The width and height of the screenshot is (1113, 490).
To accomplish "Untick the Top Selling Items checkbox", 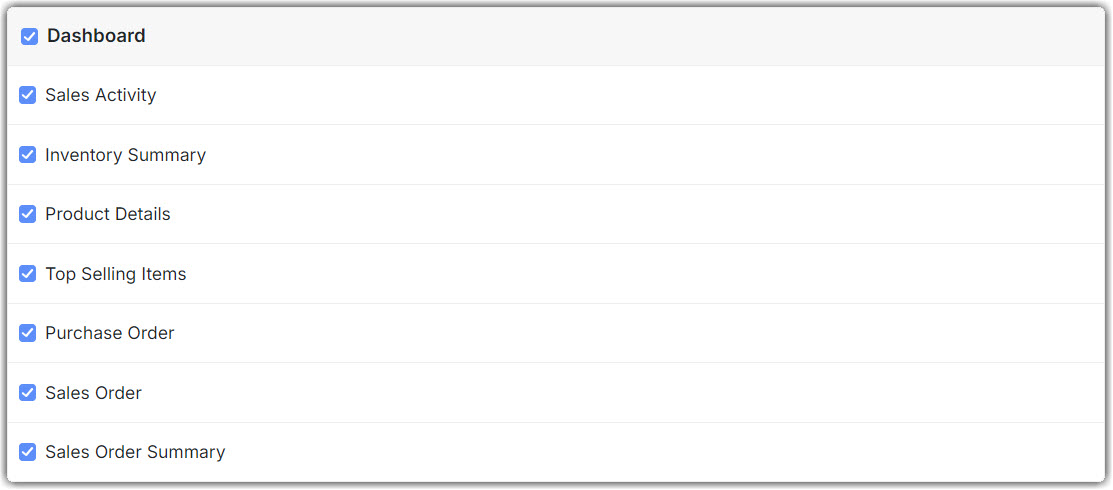I will pyautogui.click(x=28, y=274).
